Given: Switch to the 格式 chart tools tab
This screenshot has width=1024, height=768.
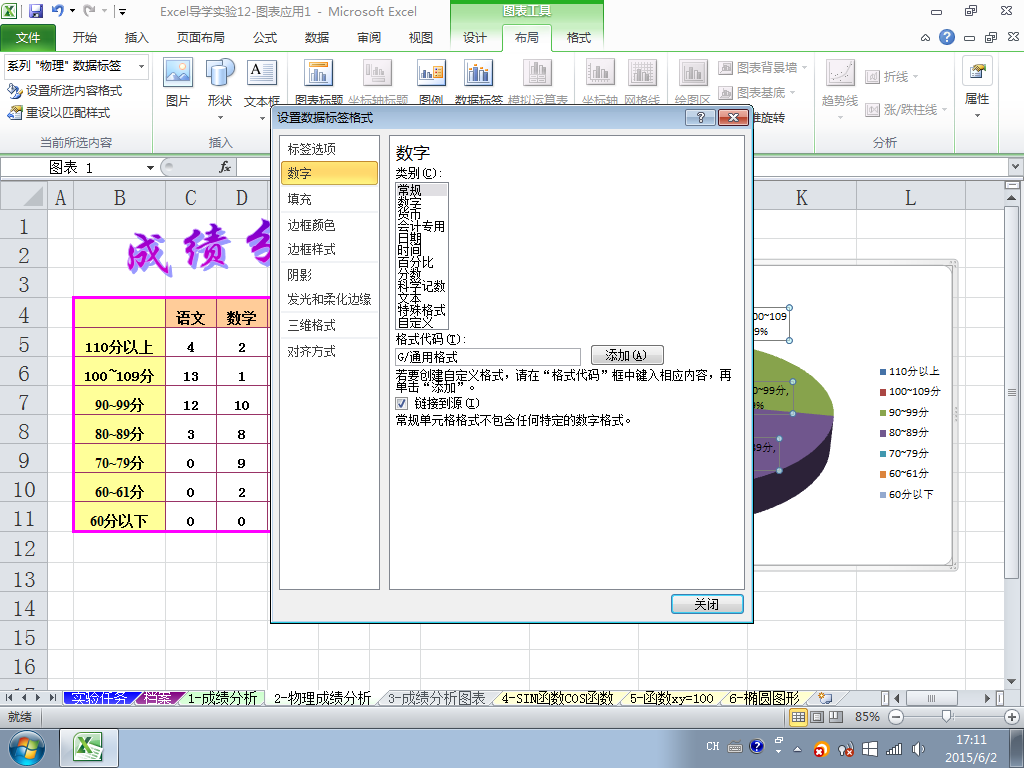Looking at the screenshot, I should coord(579,38).
